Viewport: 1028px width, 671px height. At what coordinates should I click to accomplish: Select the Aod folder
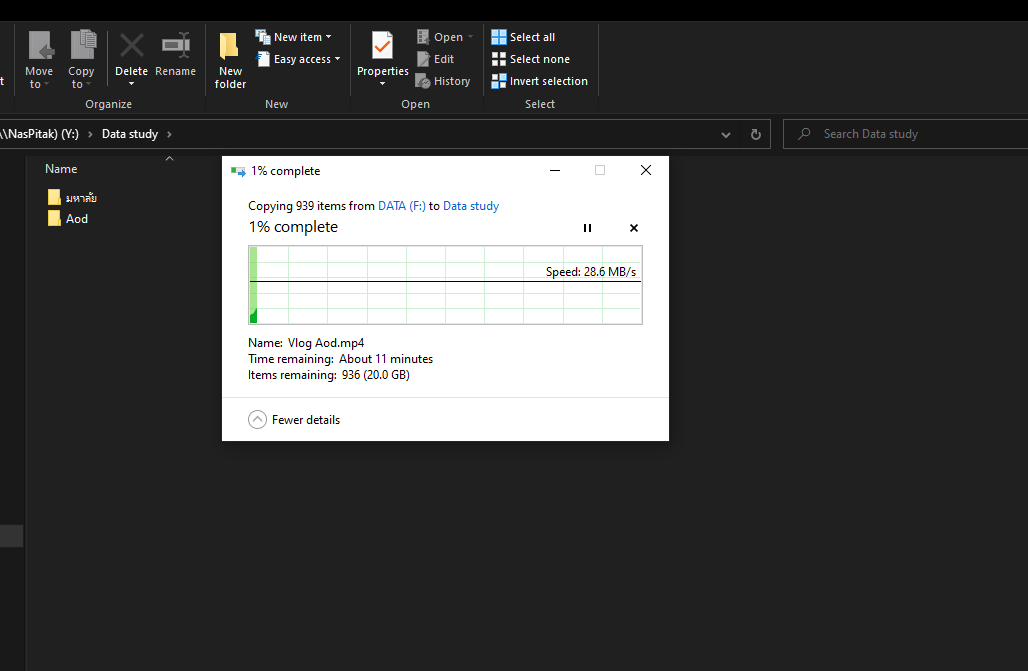click(x=68, y=218)
